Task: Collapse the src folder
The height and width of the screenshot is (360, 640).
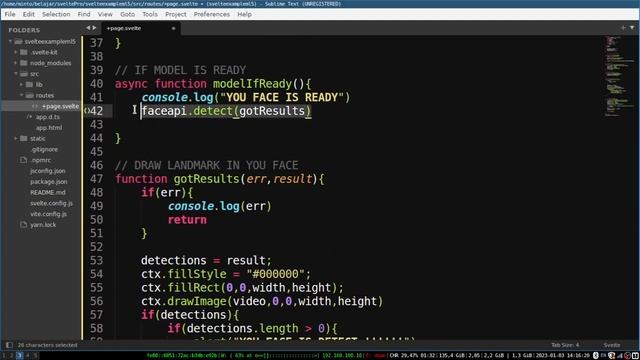Action: (x=16, y=74)
